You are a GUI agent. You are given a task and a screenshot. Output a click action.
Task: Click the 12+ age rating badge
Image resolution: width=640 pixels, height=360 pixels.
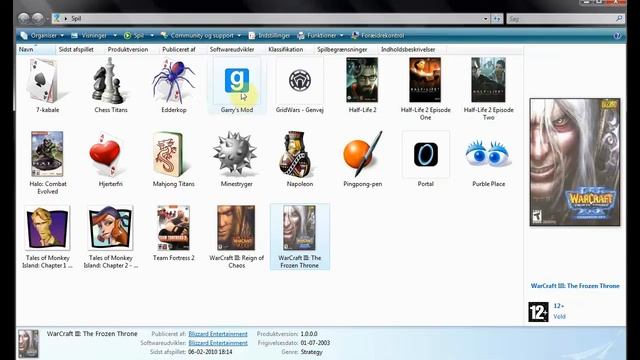(538, 312)
